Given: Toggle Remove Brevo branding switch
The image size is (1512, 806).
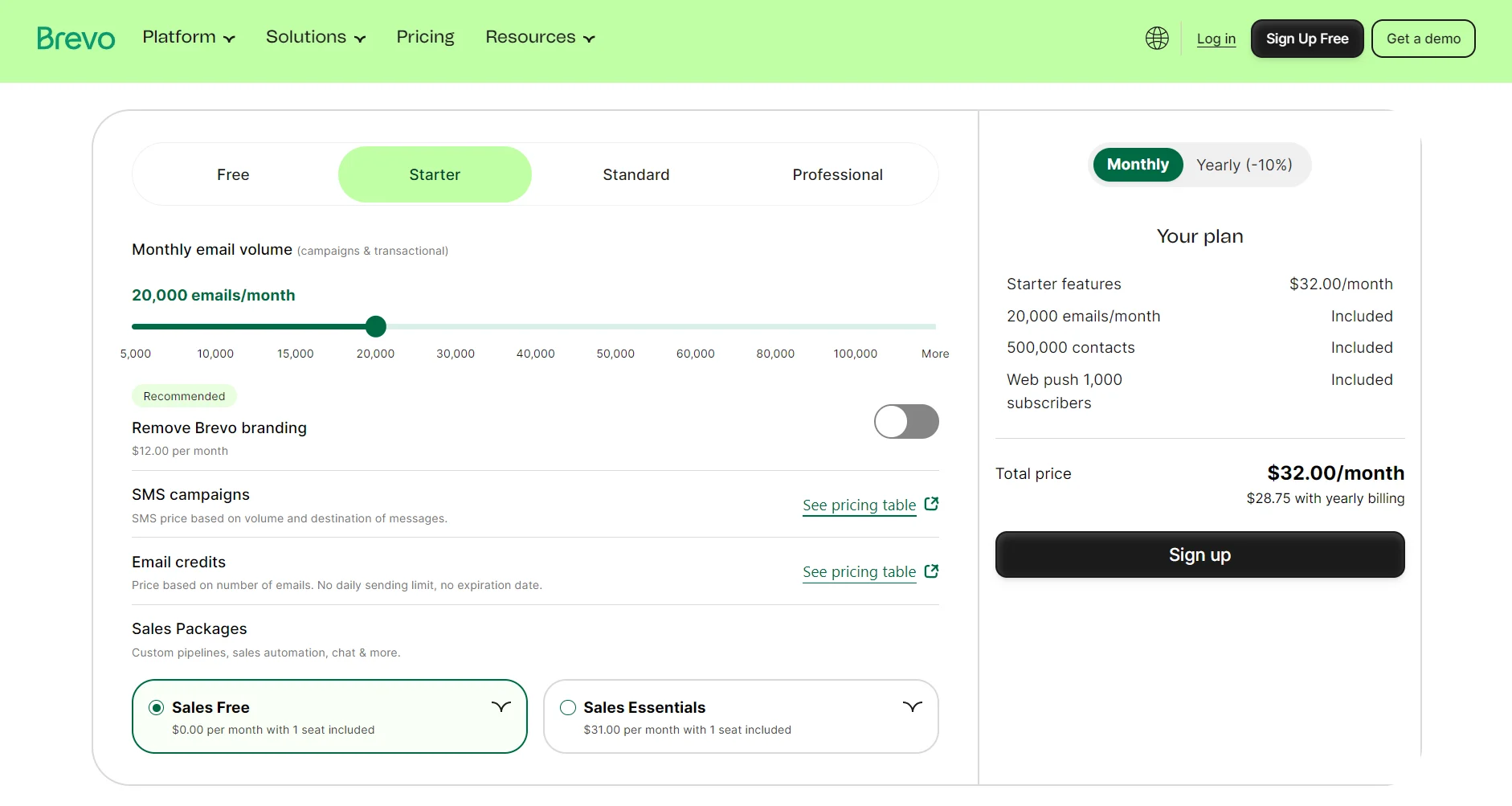Looking at the screenshot, I should (906, 421).
